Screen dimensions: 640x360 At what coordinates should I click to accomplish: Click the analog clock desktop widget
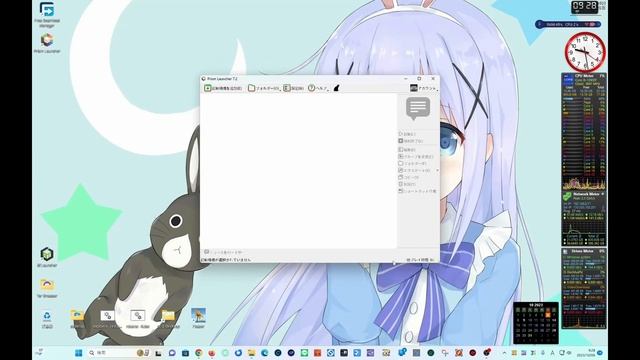[585, 52]
